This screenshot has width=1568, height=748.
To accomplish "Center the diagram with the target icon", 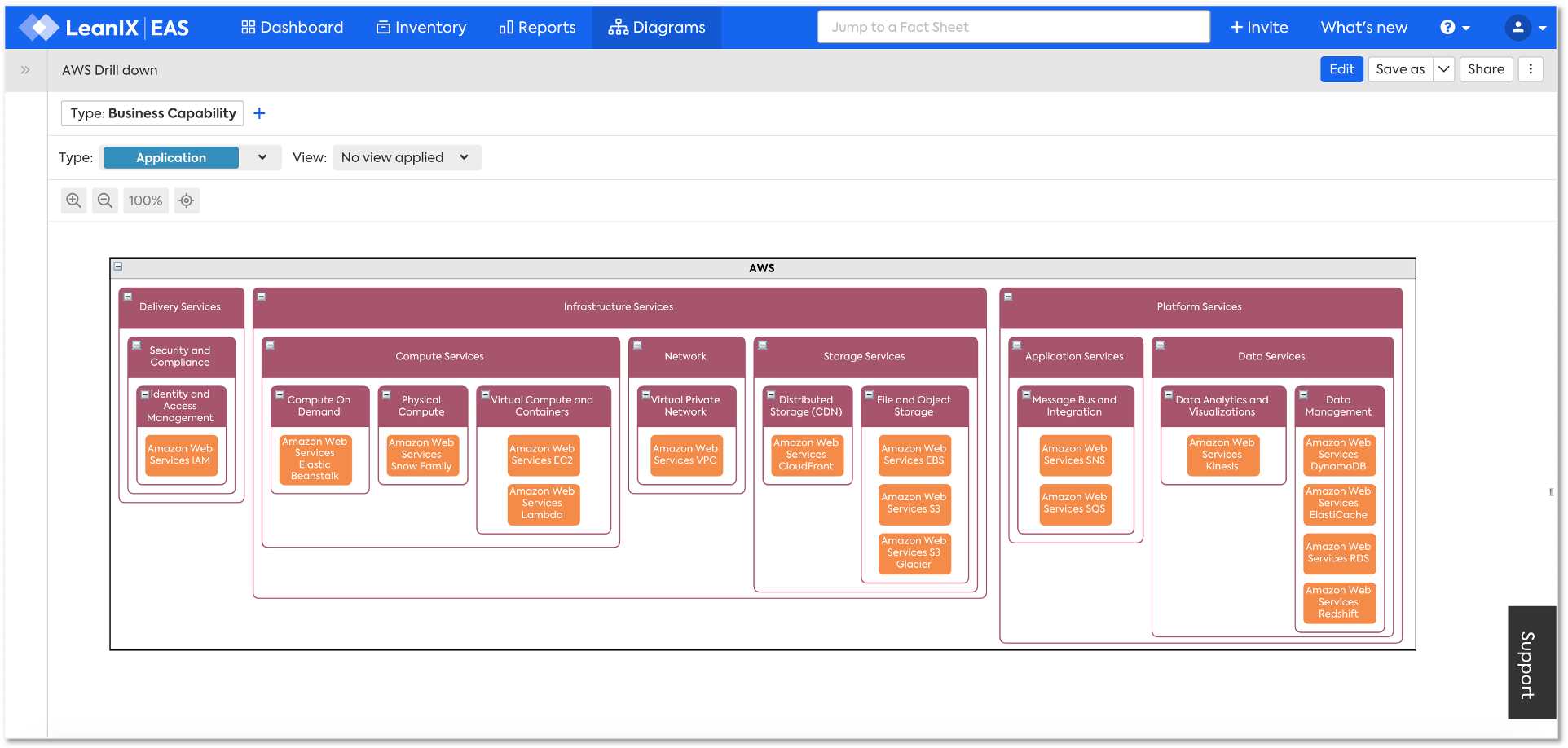I will 187,200.
